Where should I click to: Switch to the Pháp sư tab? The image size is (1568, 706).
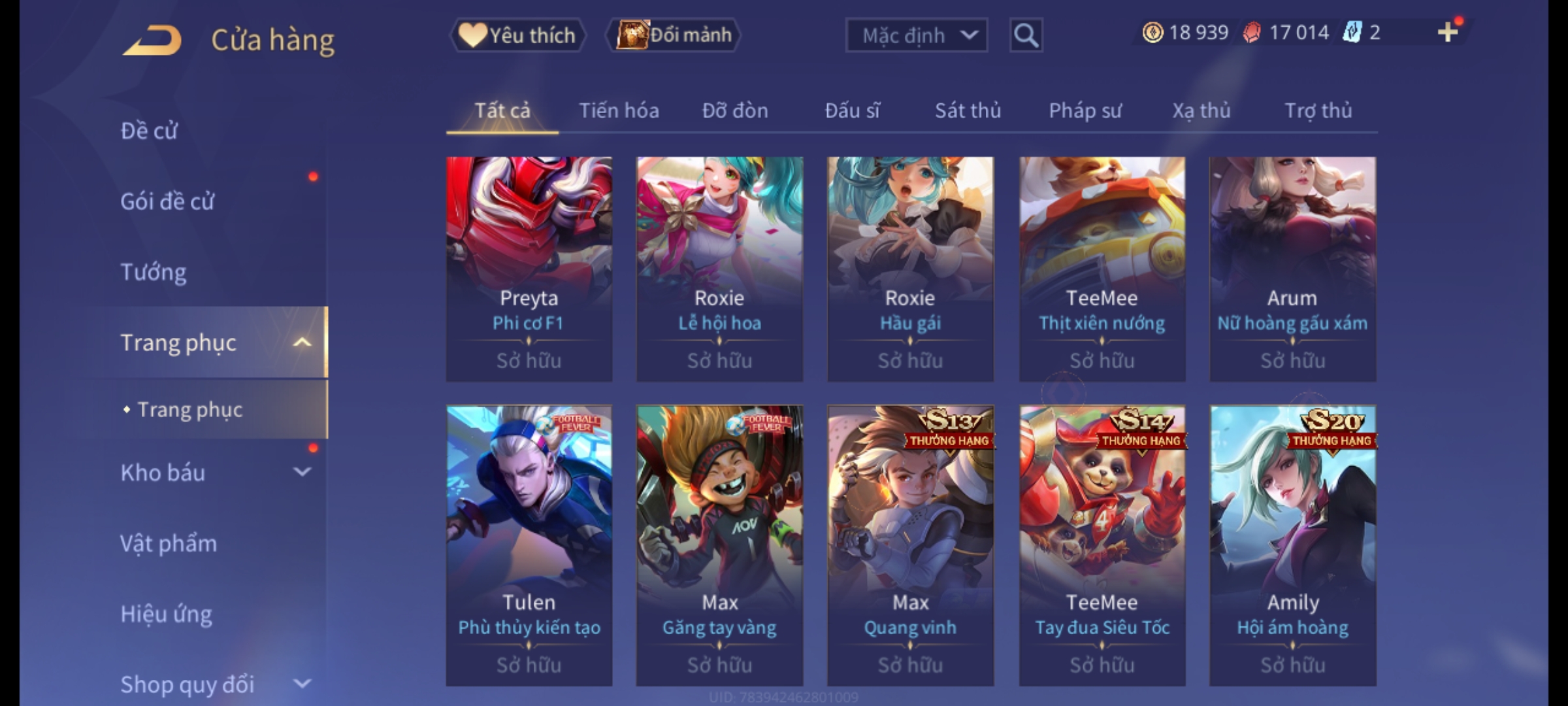[1085, 110]
